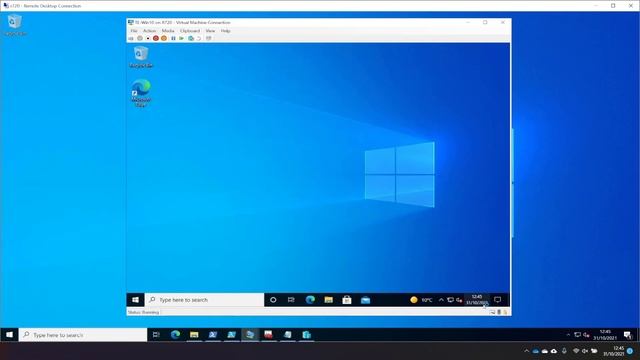Click the green Reset toolbar icon
The width and height of the screenshot is (640, 360).
pos(182,38)
